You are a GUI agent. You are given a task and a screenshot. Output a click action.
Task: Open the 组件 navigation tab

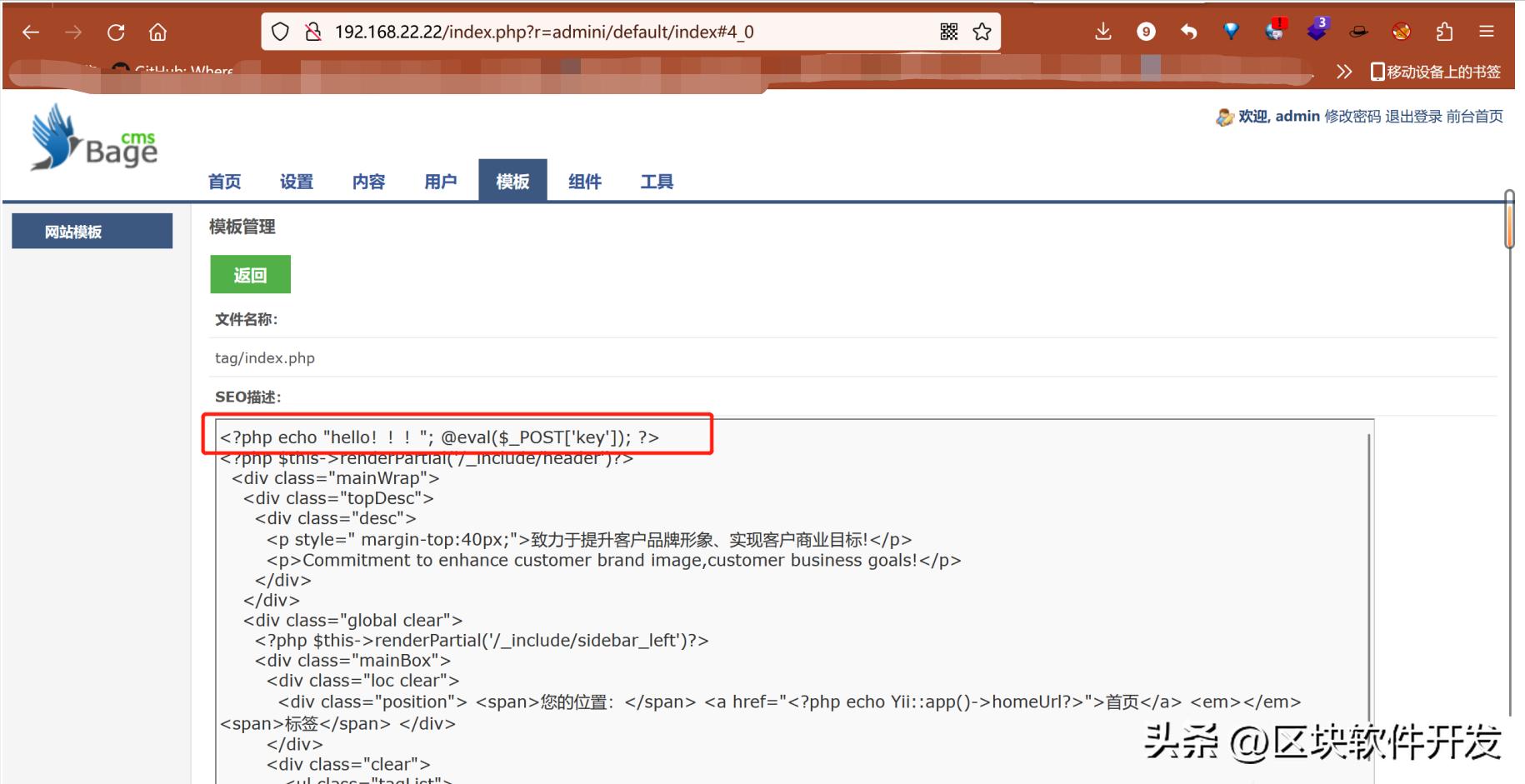coord(585,182)
